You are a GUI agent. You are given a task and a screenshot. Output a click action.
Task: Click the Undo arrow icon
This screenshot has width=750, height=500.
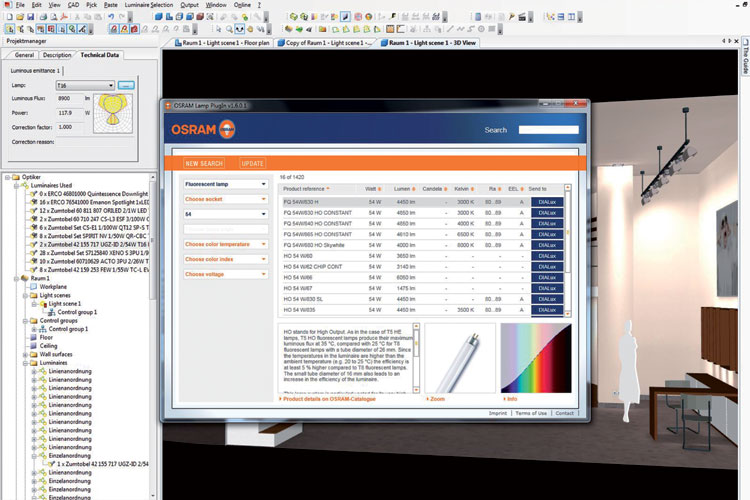[111, 17]
